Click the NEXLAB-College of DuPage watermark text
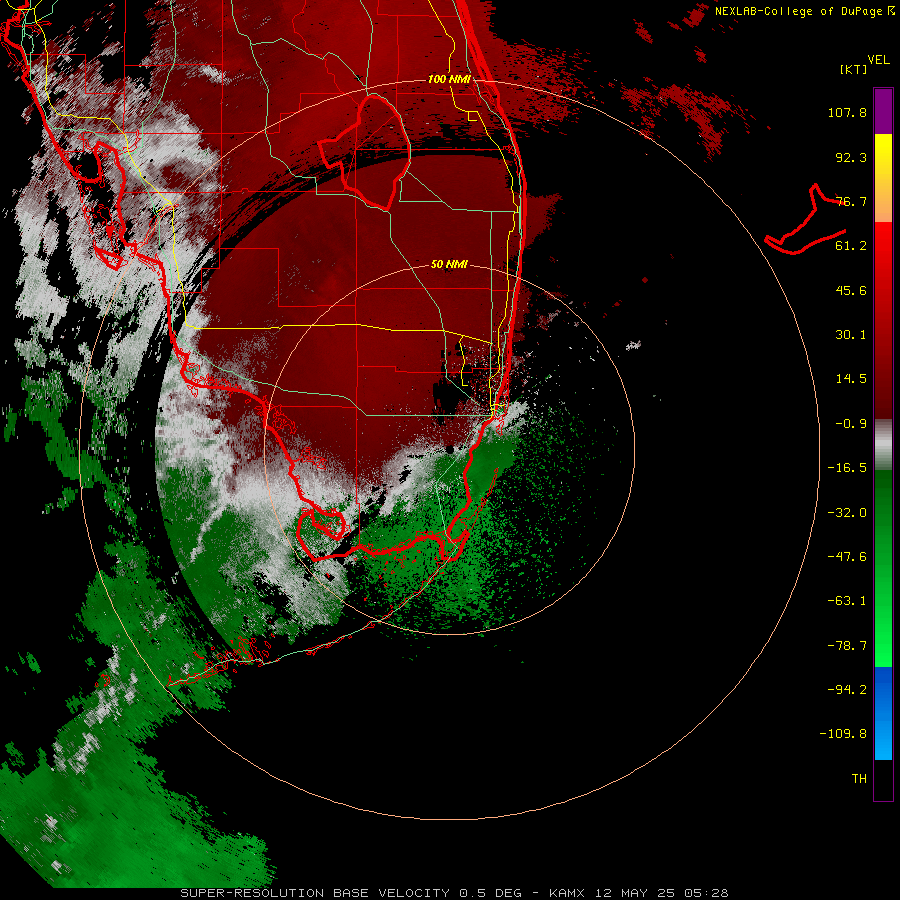The width and height of the screenshot is (900, 900). pyautogui.click(x=804, y=11)
